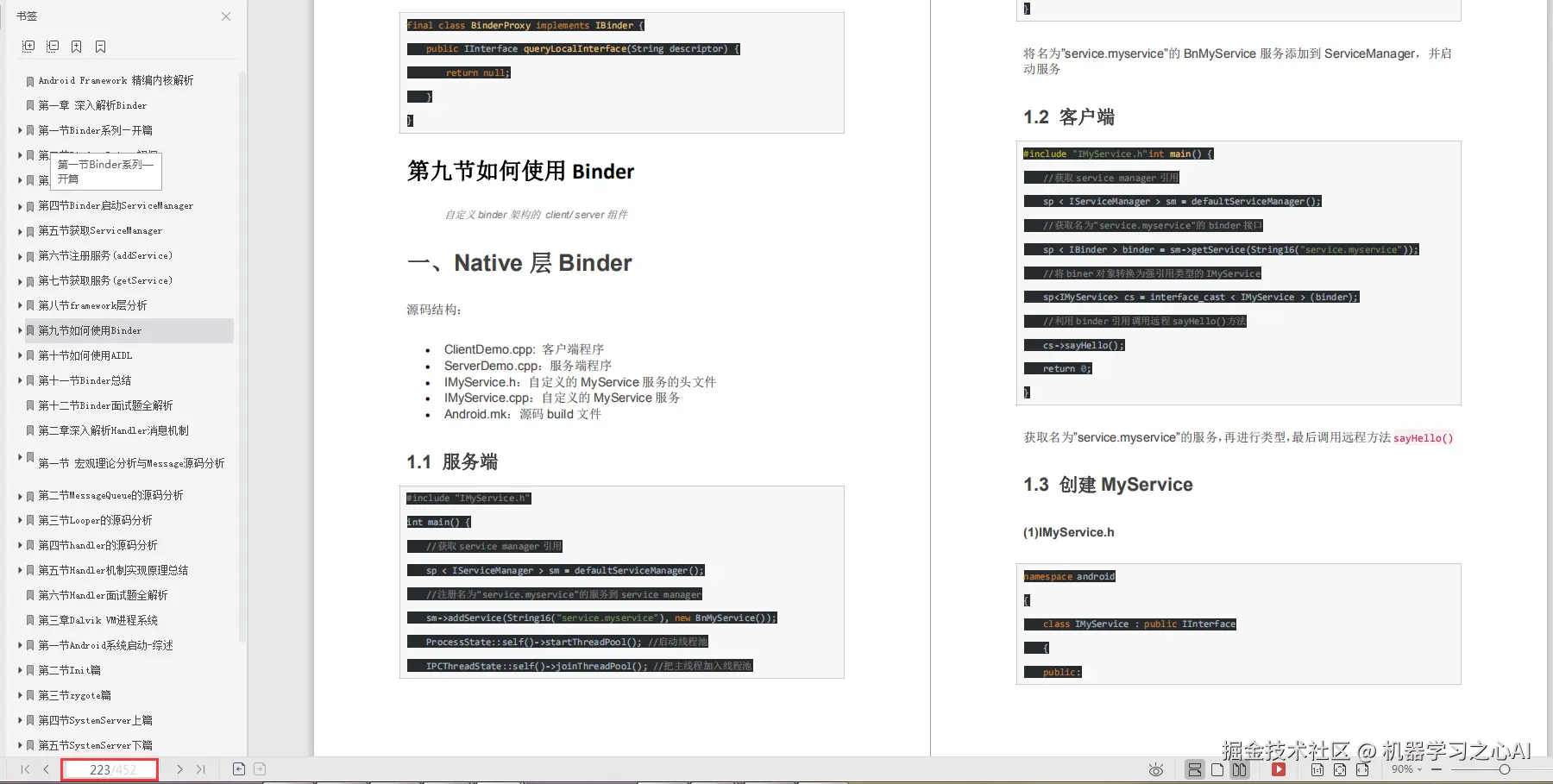Select bookmark 第一节 宏观理论分析与Message源码分析

point(131,463)
